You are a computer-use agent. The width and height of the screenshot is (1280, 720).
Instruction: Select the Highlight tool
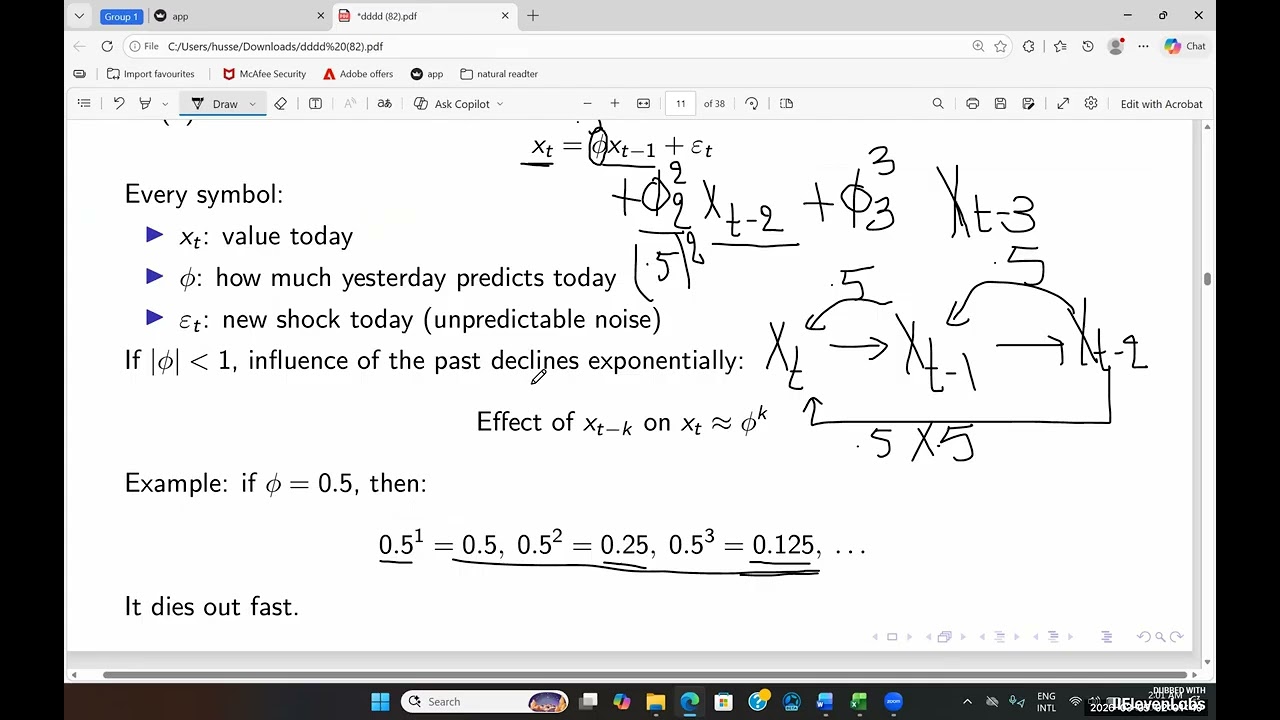(145, 104)
